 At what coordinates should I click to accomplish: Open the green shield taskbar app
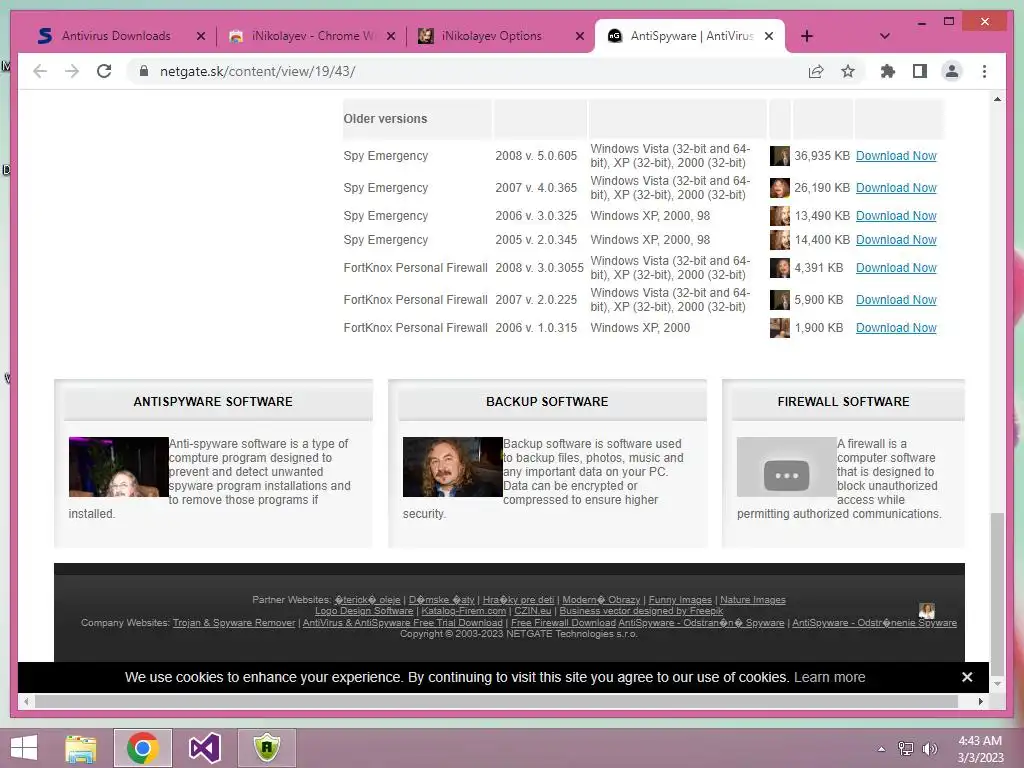[267, 748]
